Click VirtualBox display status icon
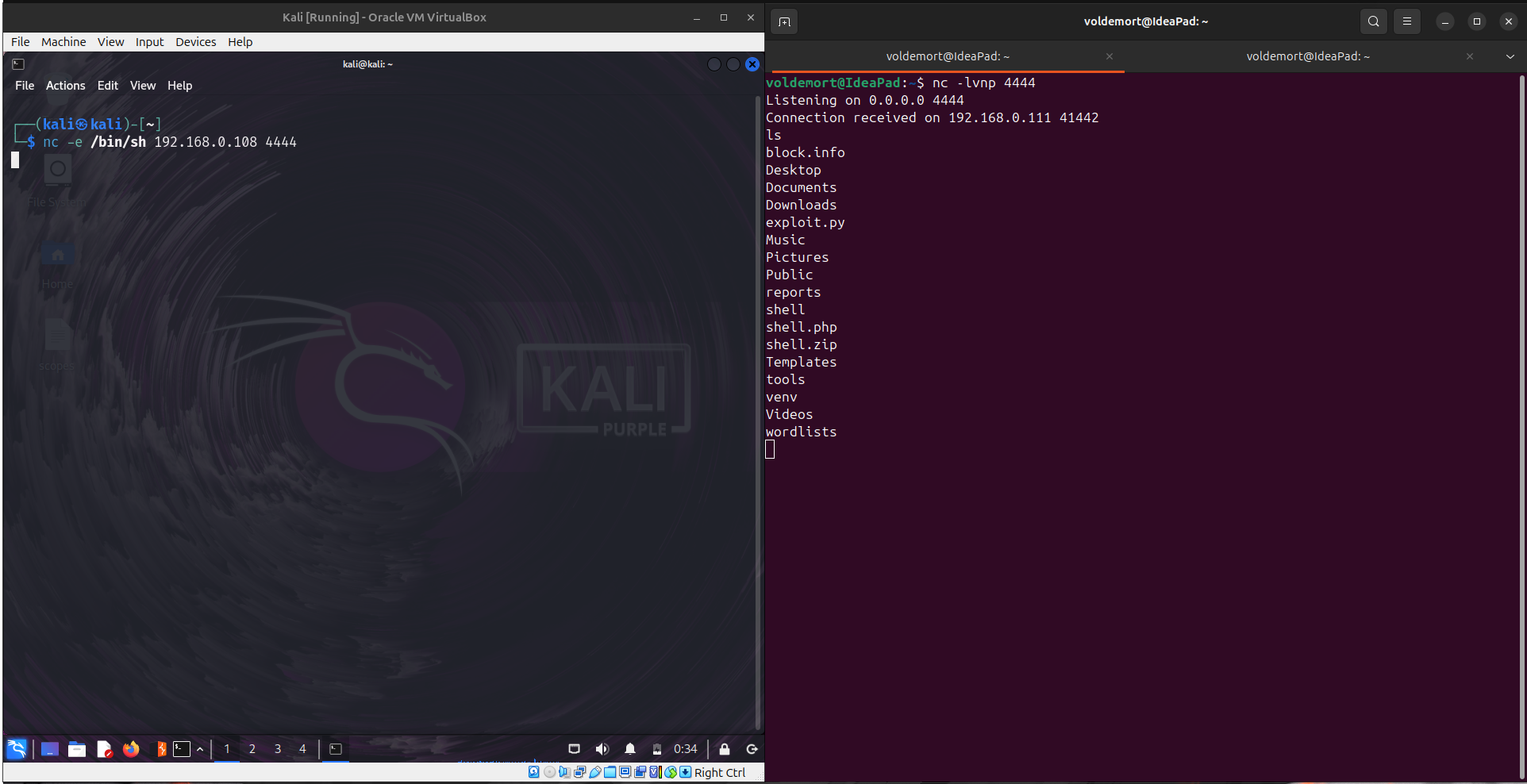The height and width of the screenshot is (784, 1527). click(625, 772)
